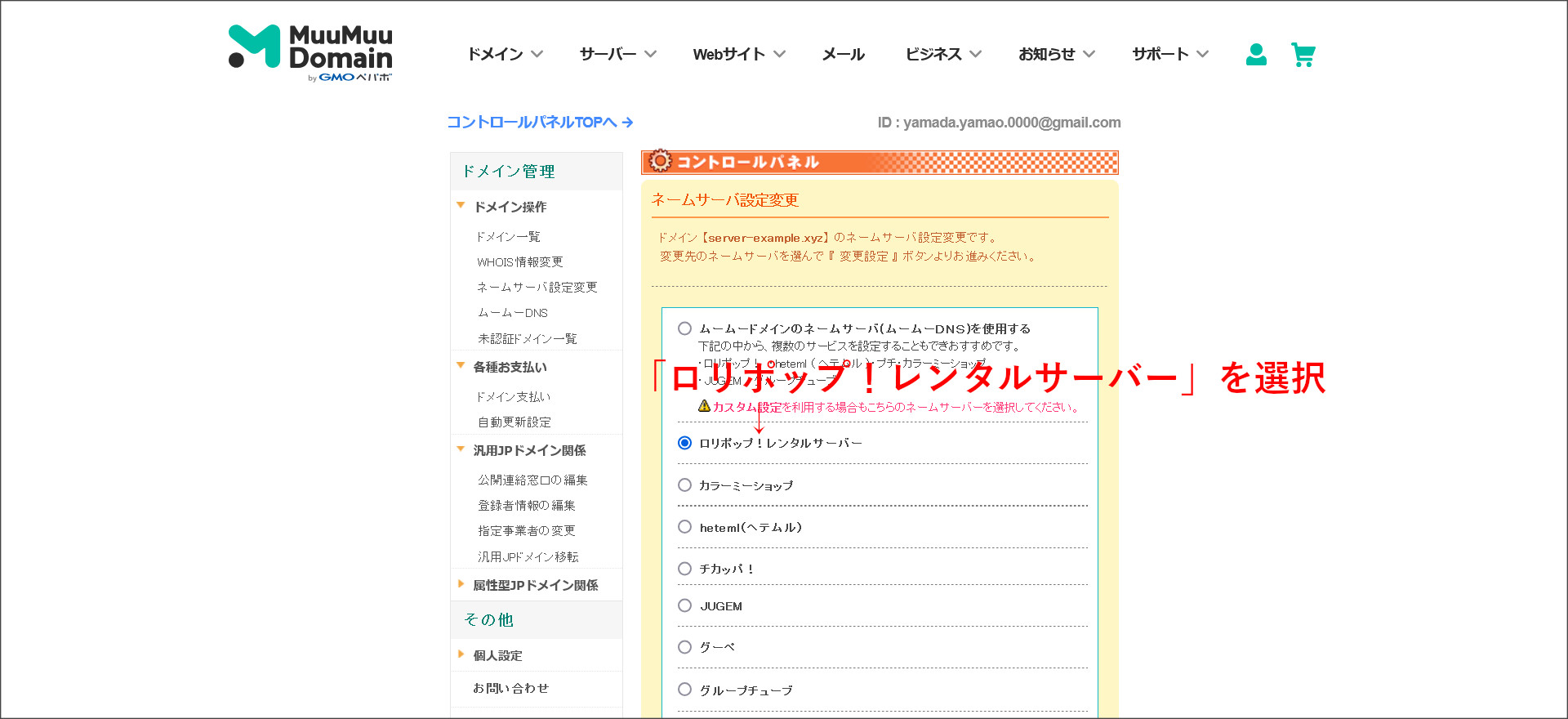Open the ビジネス dropdown menu

943,54
